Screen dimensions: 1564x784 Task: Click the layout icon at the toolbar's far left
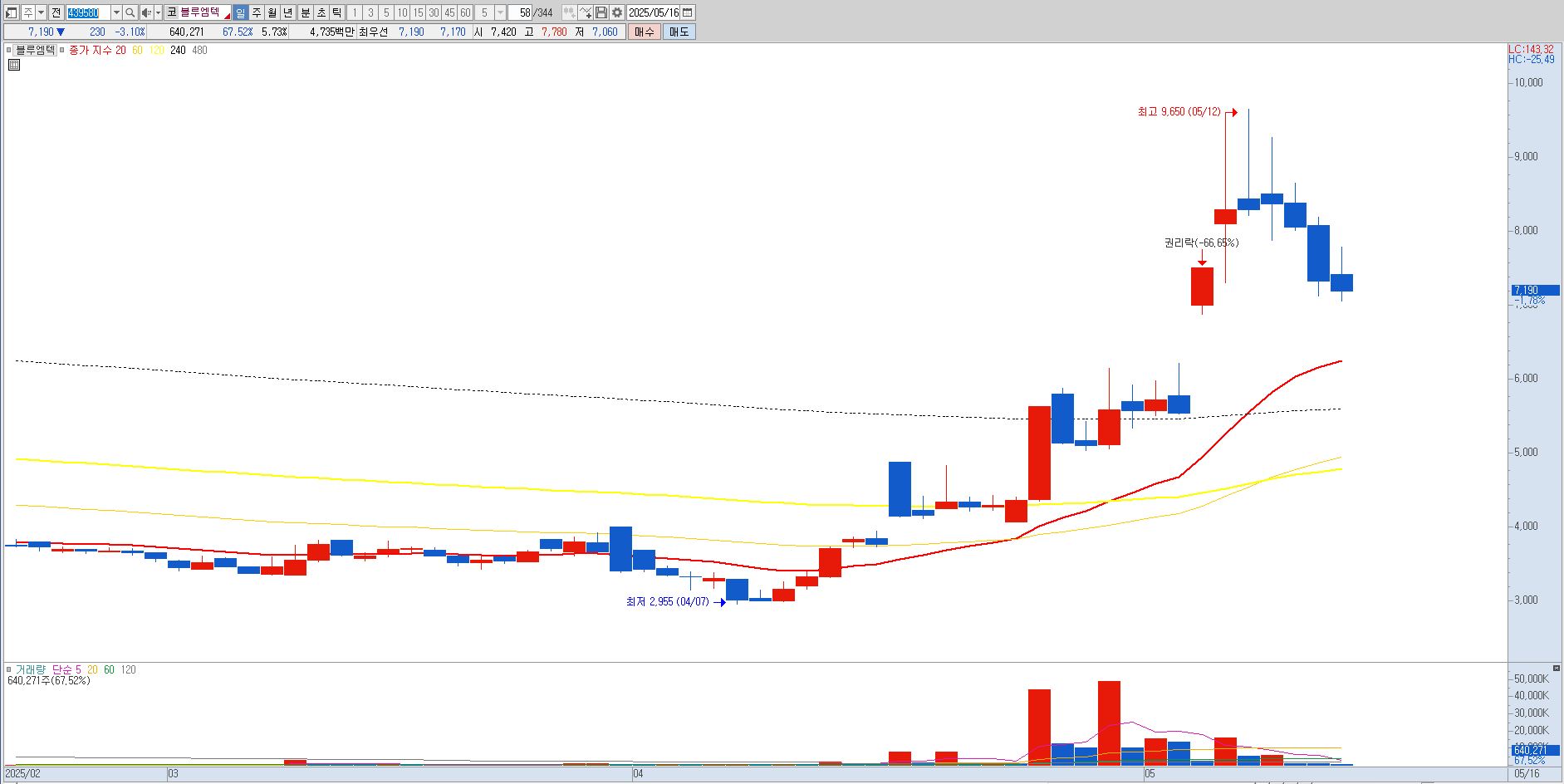tap(12, 12)
